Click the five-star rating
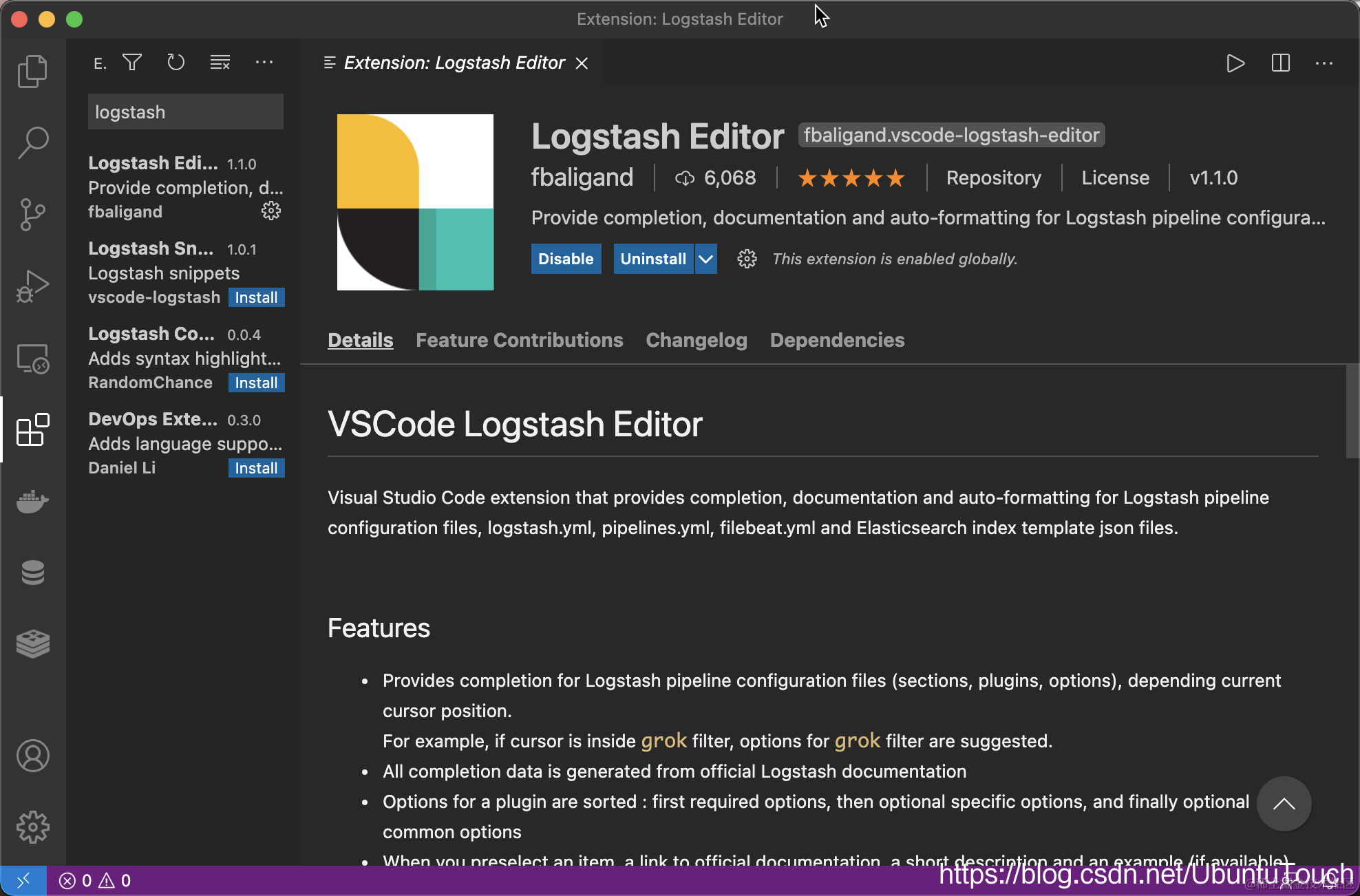This screenshot has height=896, width=1360. pos(851,178)
